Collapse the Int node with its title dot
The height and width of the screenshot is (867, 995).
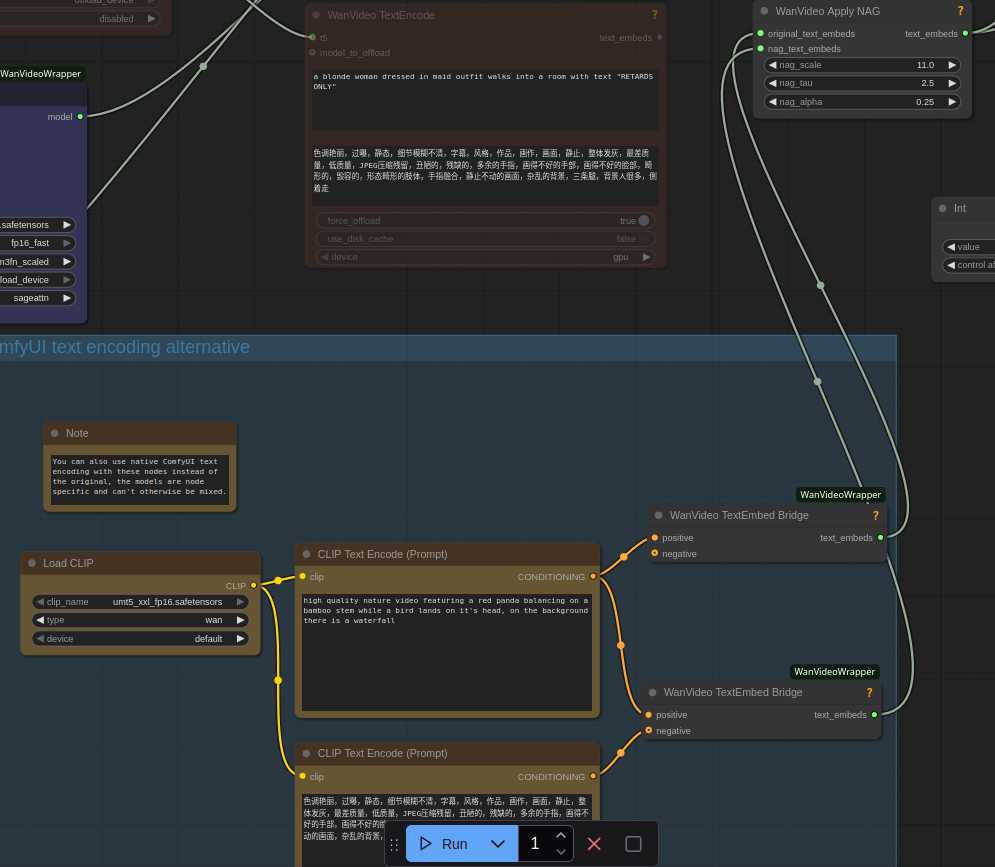942,208
